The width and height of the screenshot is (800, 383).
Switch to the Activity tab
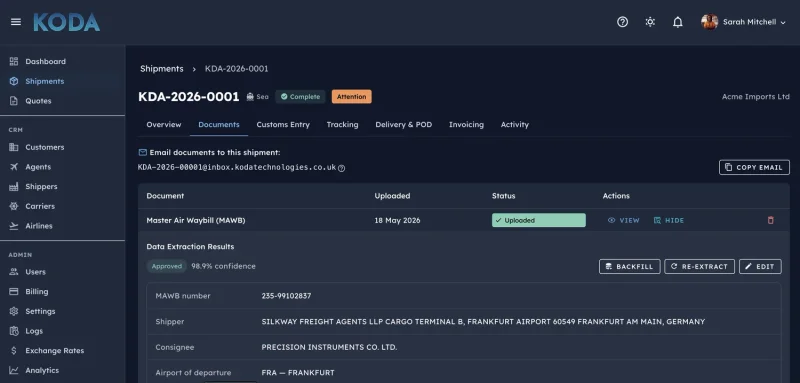(515, 124)
